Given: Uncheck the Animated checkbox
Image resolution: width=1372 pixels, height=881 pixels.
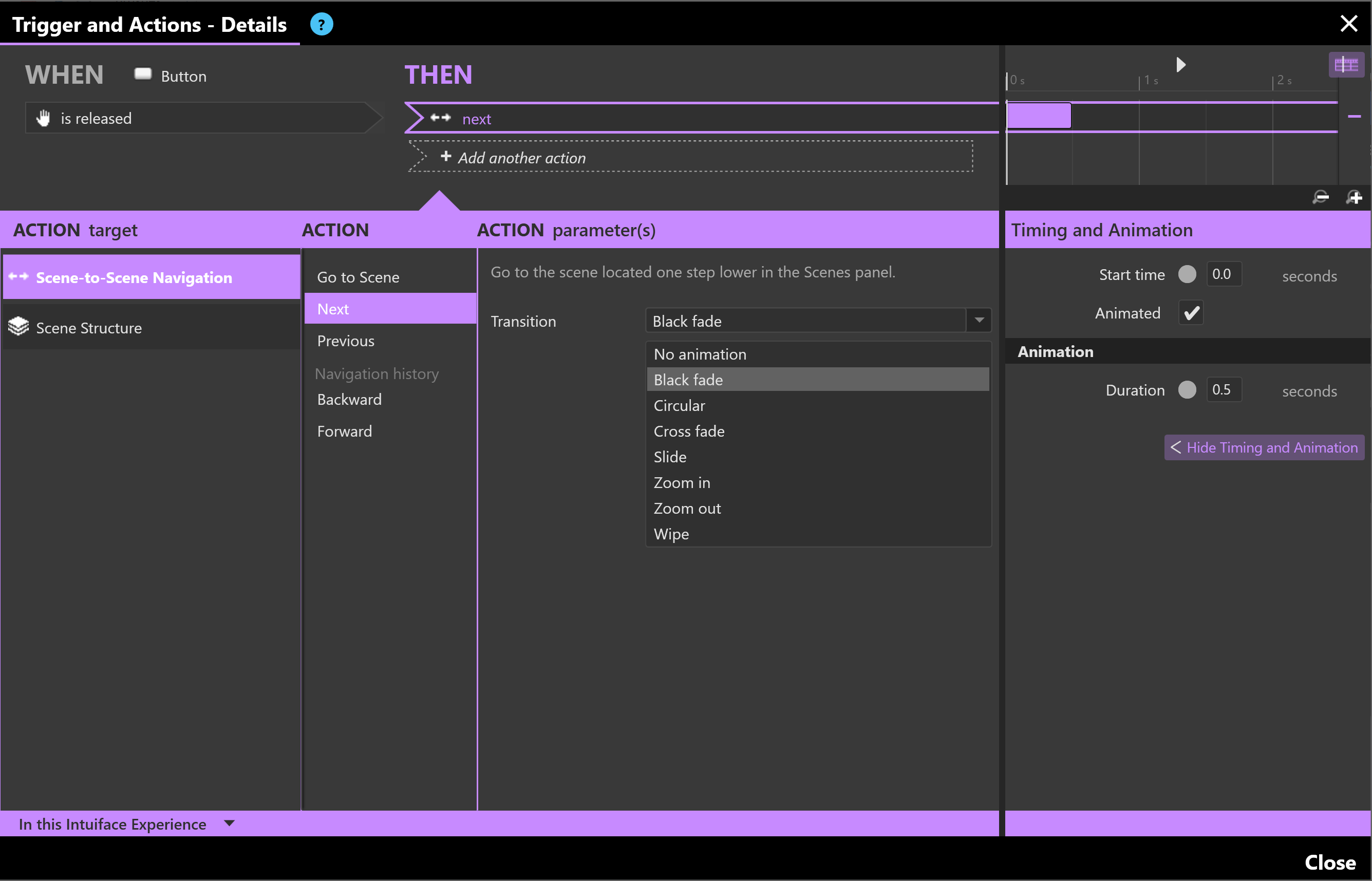Looking at the screenshot, I should coord(1191,313).
